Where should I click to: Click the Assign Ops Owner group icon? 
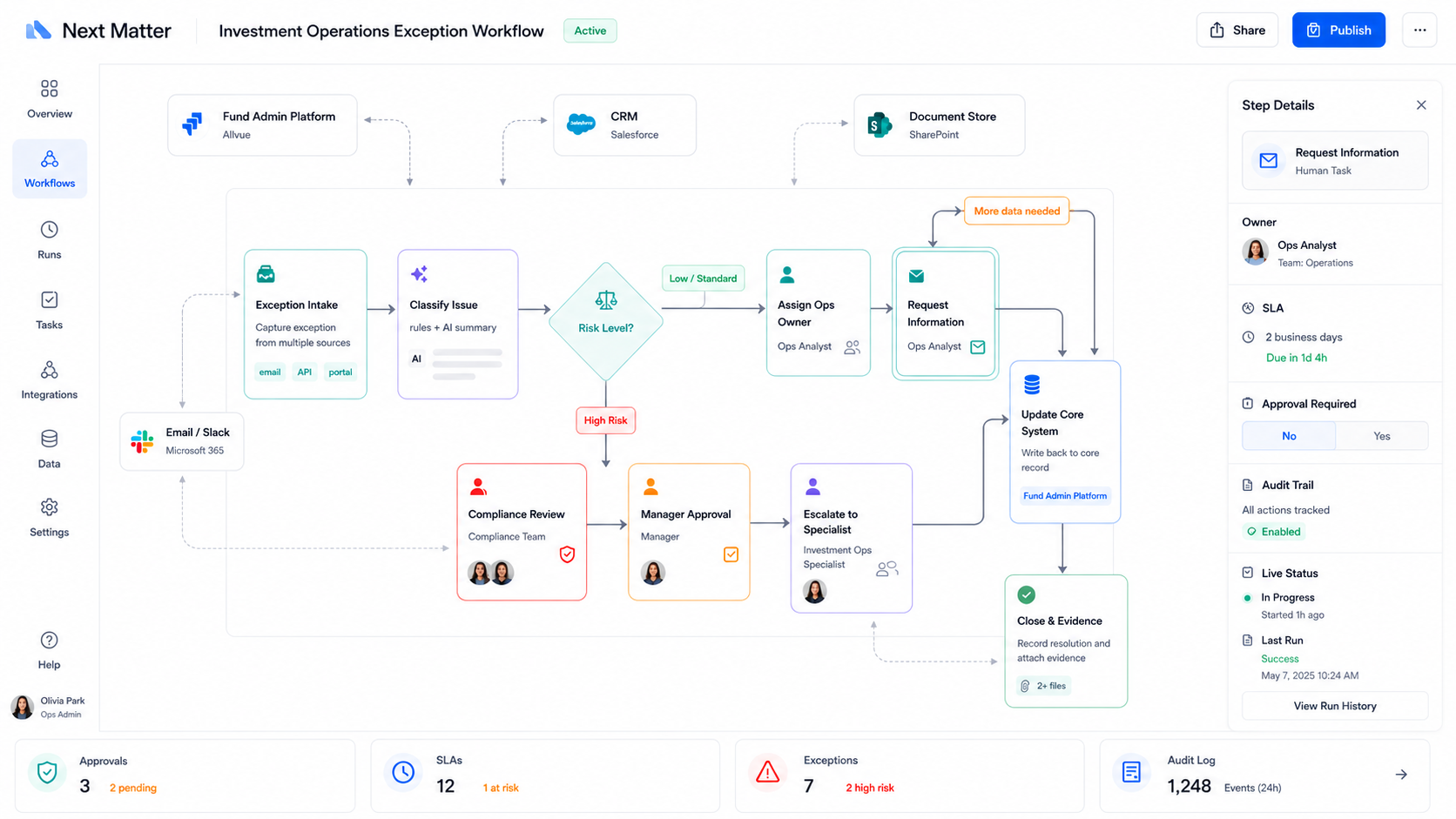[853, 347]
